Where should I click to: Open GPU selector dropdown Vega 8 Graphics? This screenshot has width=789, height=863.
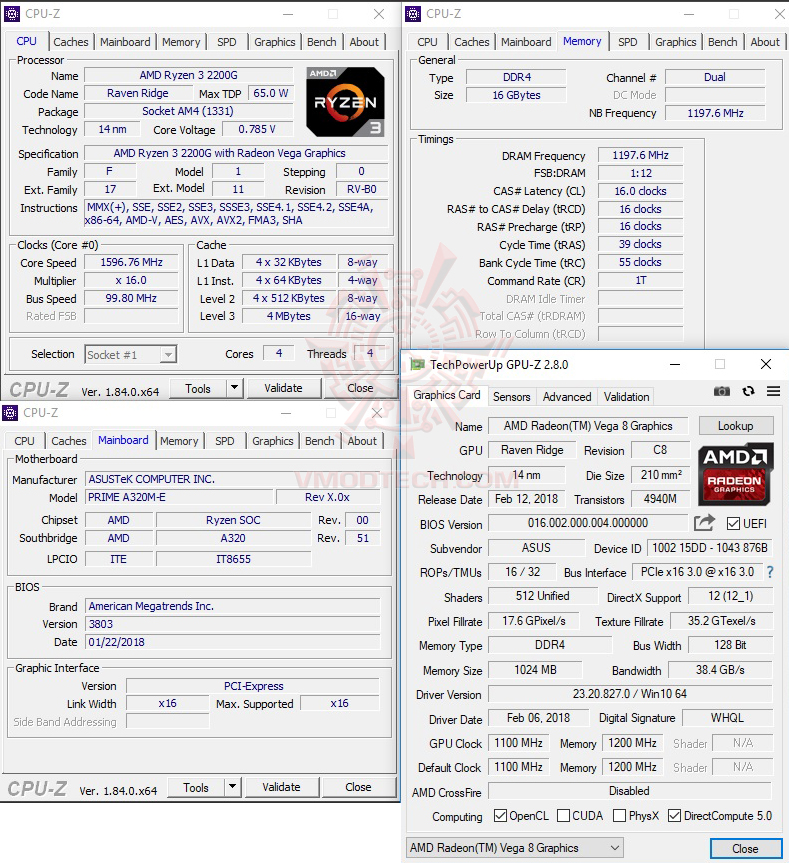(x=515, y=848)
